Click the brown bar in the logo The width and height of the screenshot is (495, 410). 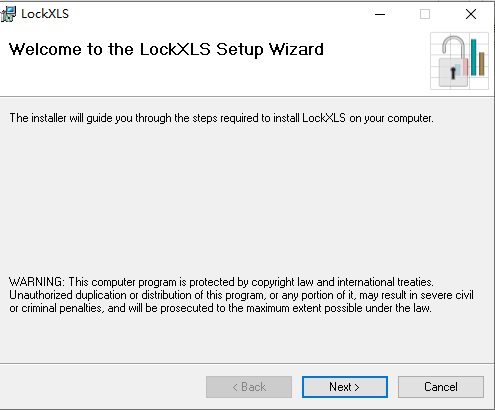pos(481,64)
